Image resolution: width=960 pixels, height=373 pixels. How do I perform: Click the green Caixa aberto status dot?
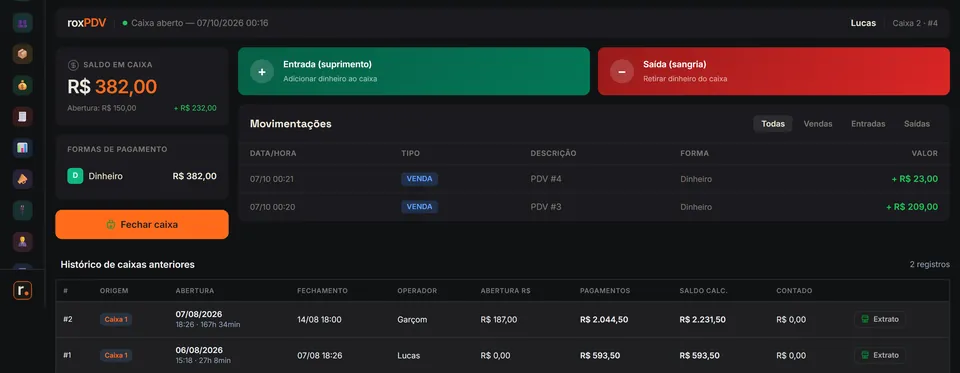coord(125,23)
